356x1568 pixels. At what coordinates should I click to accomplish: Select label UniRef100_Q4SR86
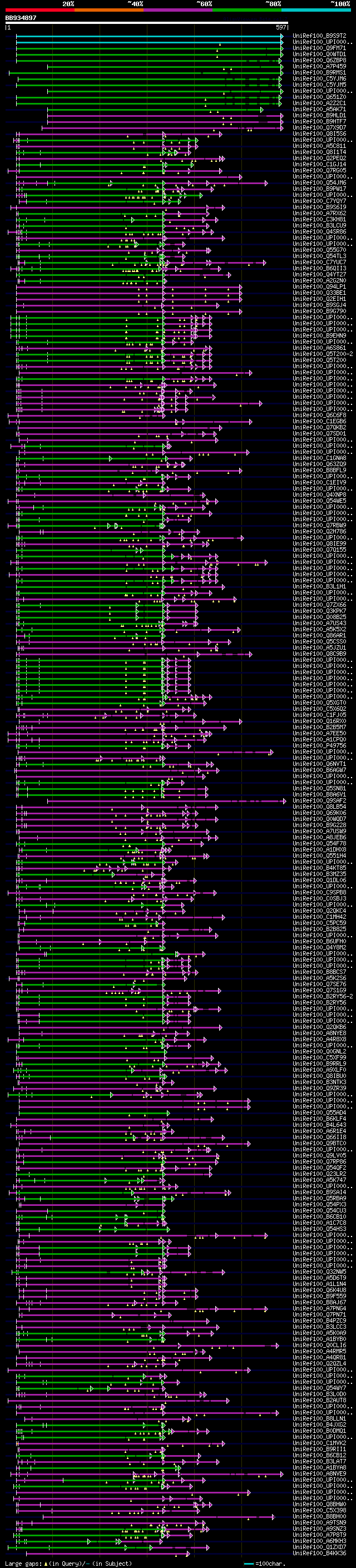pyautogui.click(x=319, y=231)
